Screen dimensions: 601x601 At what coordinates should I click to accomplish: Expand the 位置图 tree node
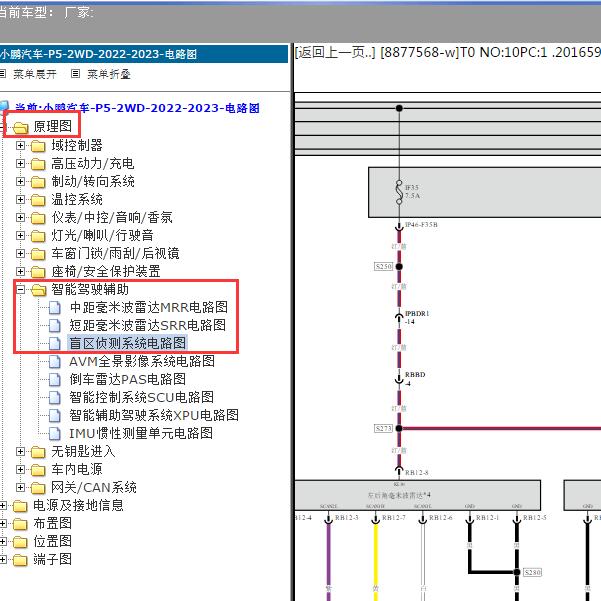coord(3,542)
